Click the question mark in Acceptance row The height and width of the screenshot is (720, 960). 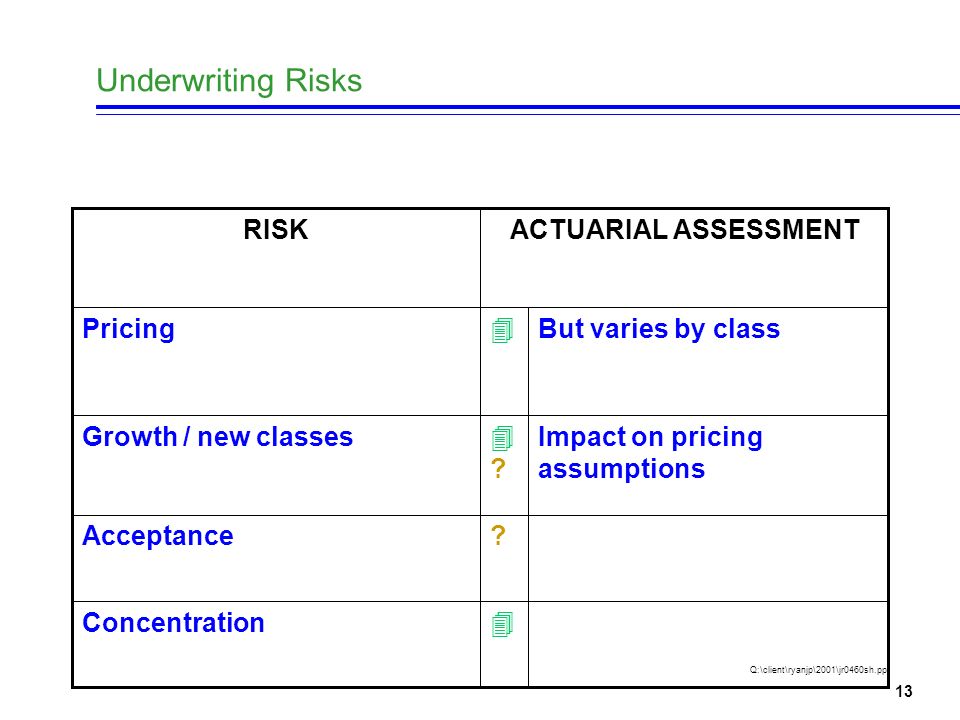coord(498,536)
